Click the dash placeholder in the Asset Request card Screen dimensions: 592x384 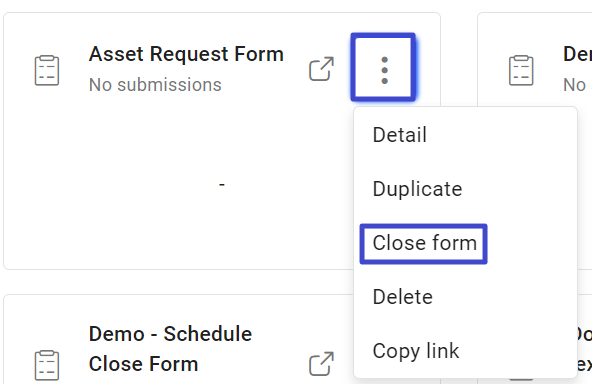222,185
